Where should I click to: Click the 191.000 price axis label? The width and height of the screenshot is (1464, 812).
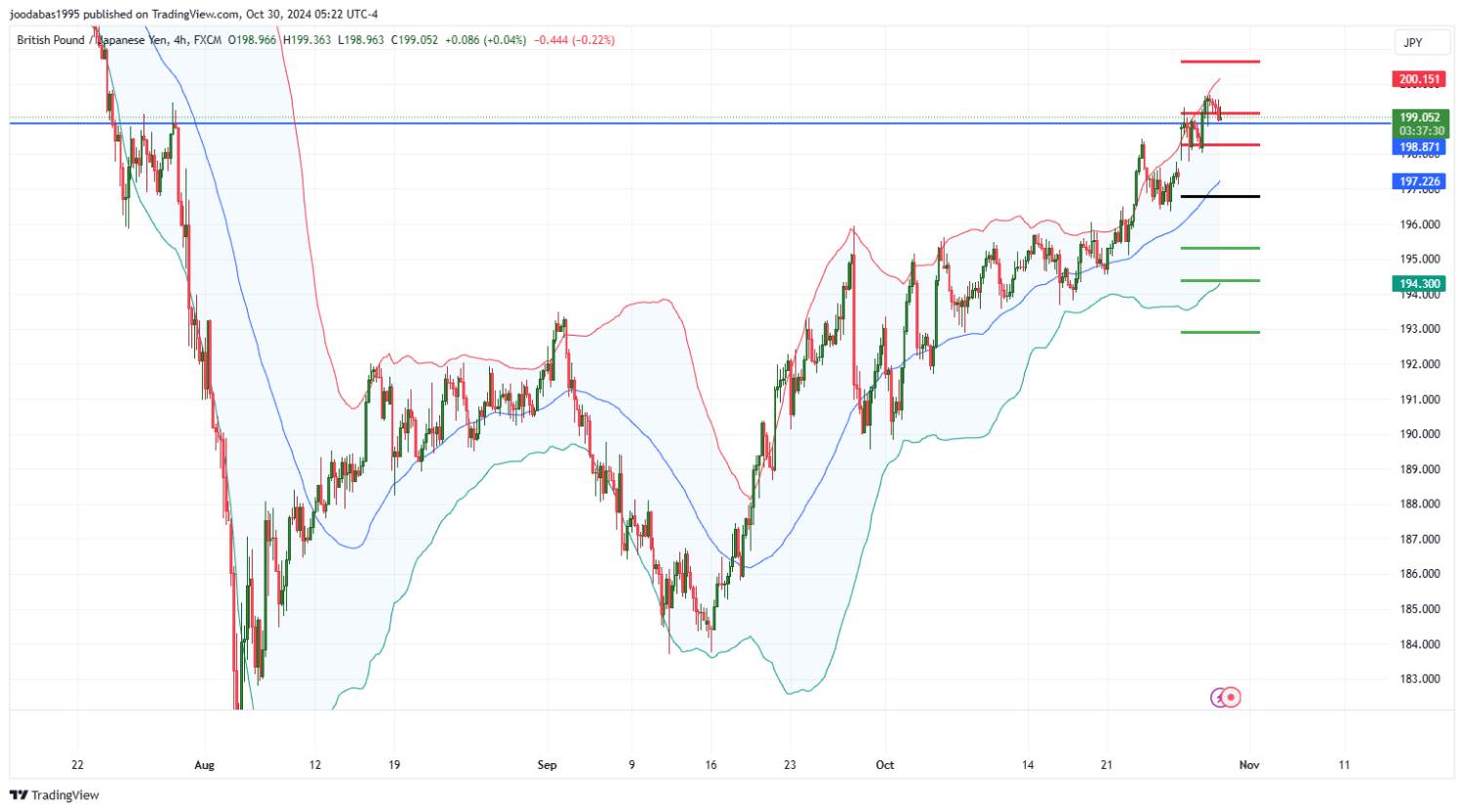click(1420, 399)
